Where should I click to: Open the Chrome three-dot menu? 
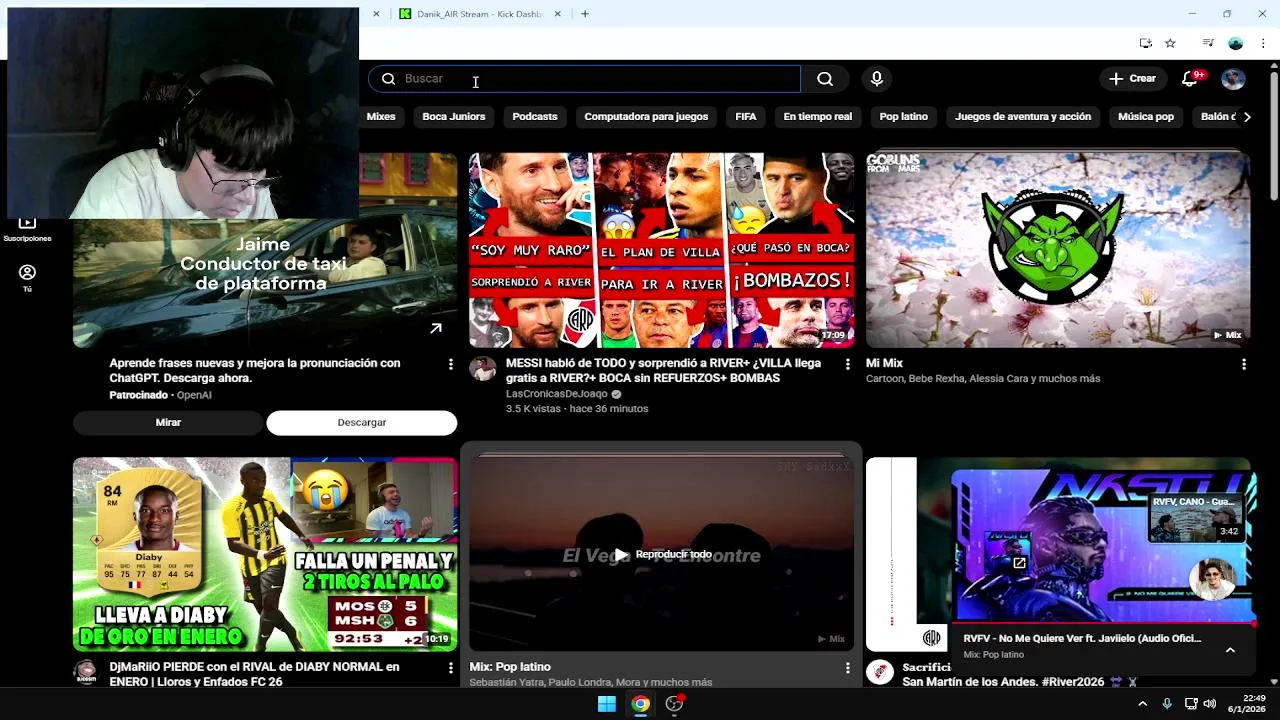(1263, 43)
